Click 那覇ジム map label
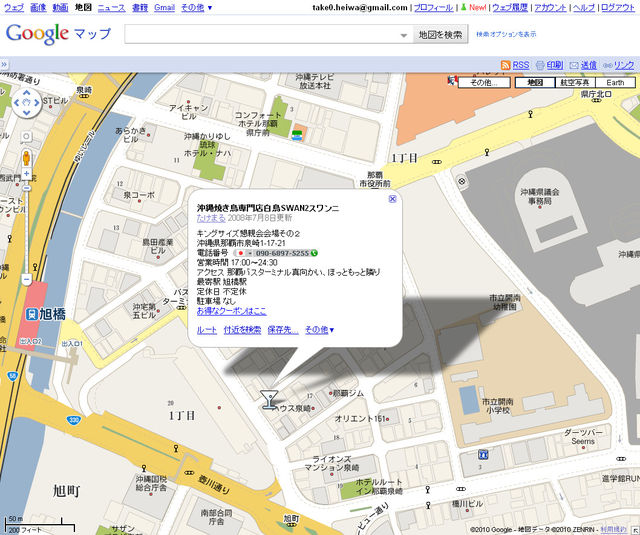Image resolution: width=640 pixels, height=535 pixels. click(348, 393)
